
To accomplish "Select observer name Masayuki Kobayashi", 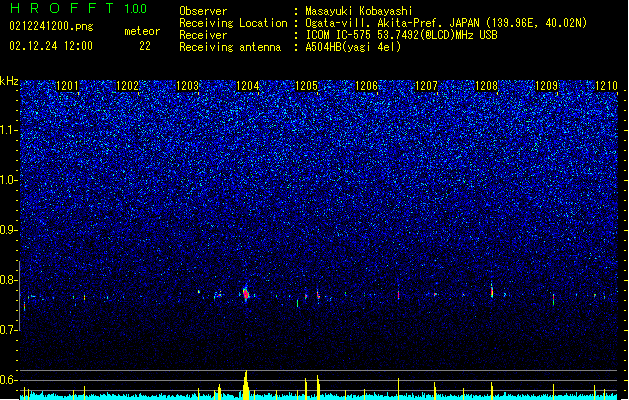I will point(359,11).
